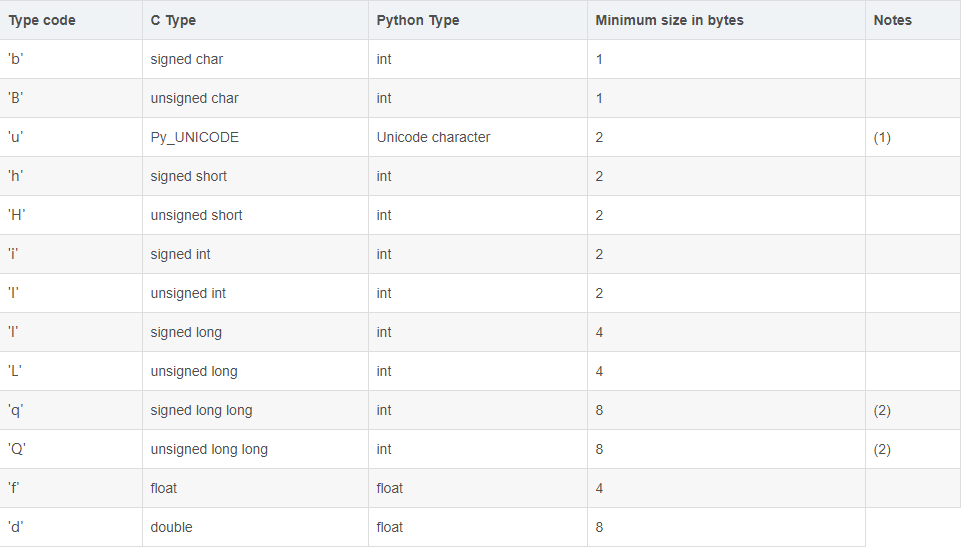Viewport: 962px width, 549px height.
Task: Click the 'f' type code cell
Action: coord(15,488)
